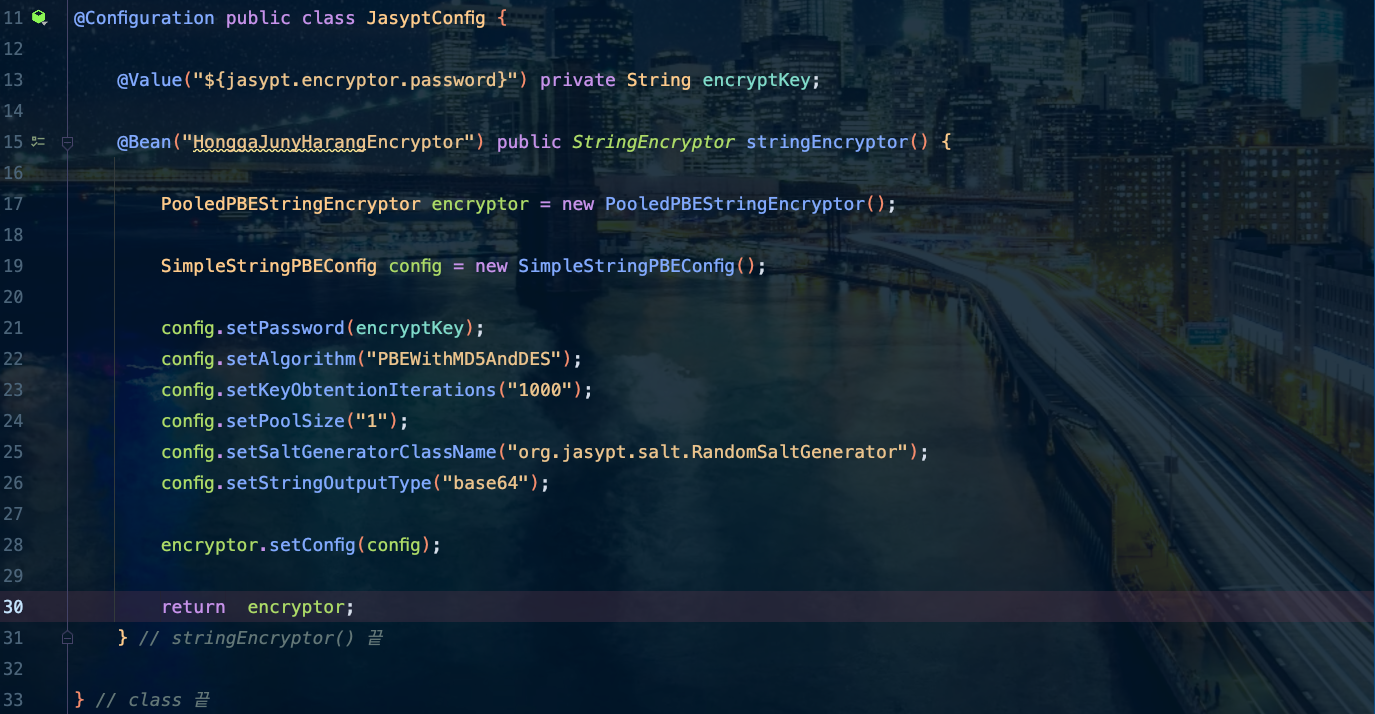Image resolution: width=1375 pixels, height=714 pixels.
Task: Click the "base64" string
Action: pos(485,483)
